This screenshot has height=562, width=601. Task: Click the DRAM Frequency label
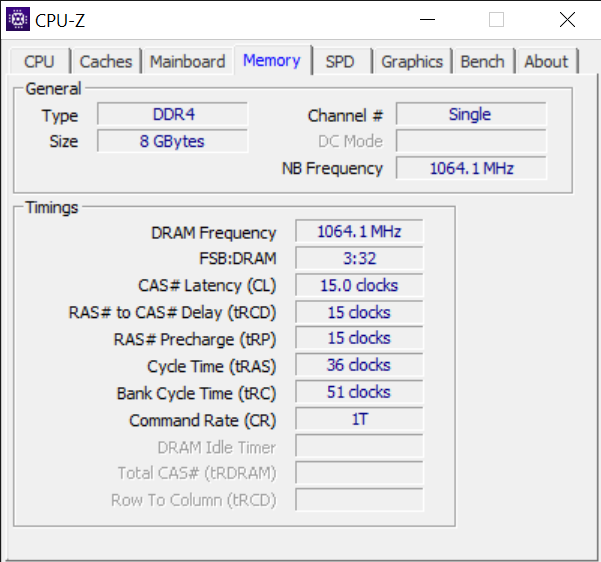click(213, 233)
